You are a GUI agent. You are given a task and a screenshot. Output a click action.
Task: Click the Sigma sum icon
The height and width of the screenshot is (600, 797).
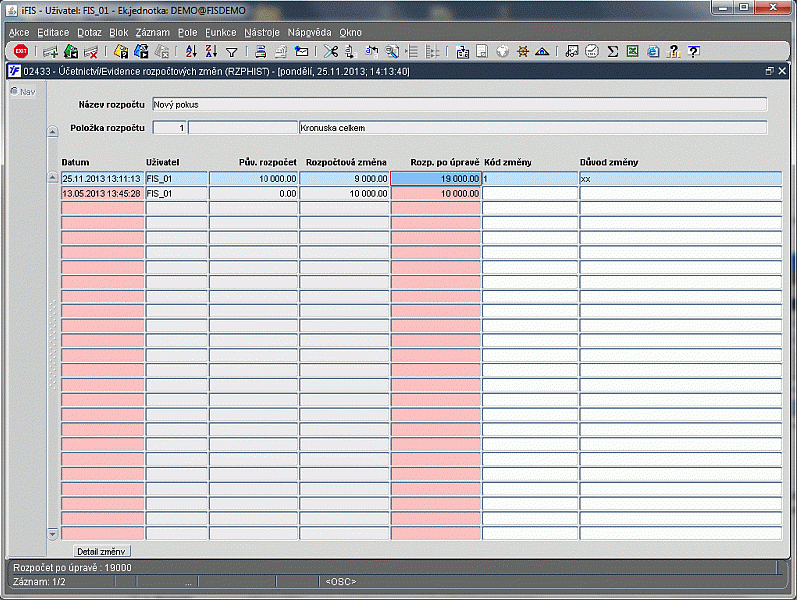point(613,51)
